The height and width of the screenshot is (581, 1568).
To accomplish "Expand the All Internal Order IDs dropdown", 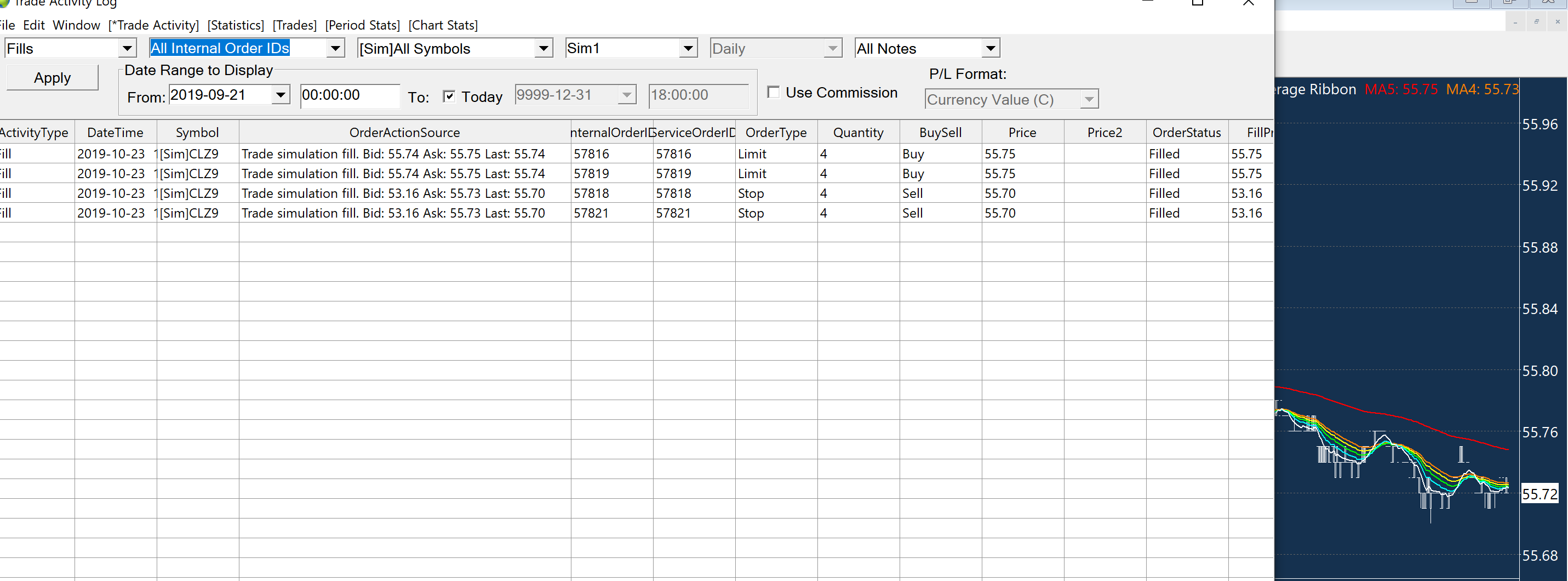I will pyautogui.click(x=335, y=48).
